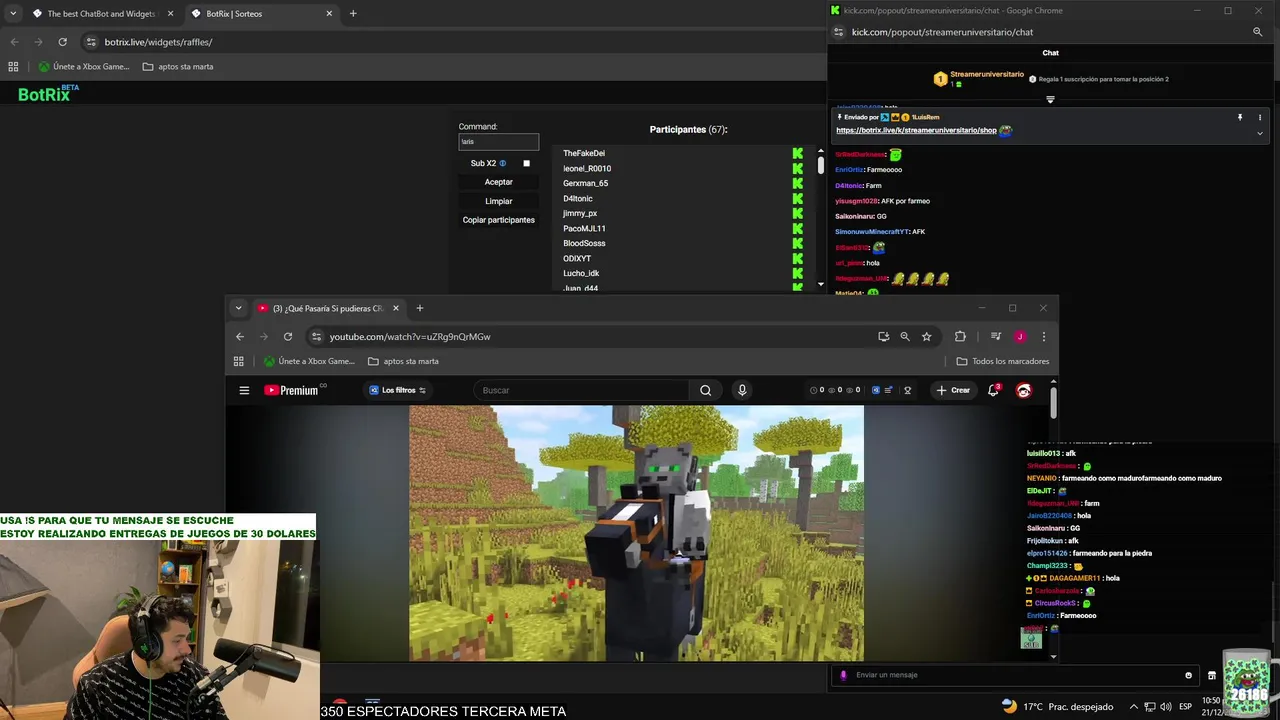Close the BotRix Sorteos tab
This screenshot has height=720, width=1280.
click(329, 14)
